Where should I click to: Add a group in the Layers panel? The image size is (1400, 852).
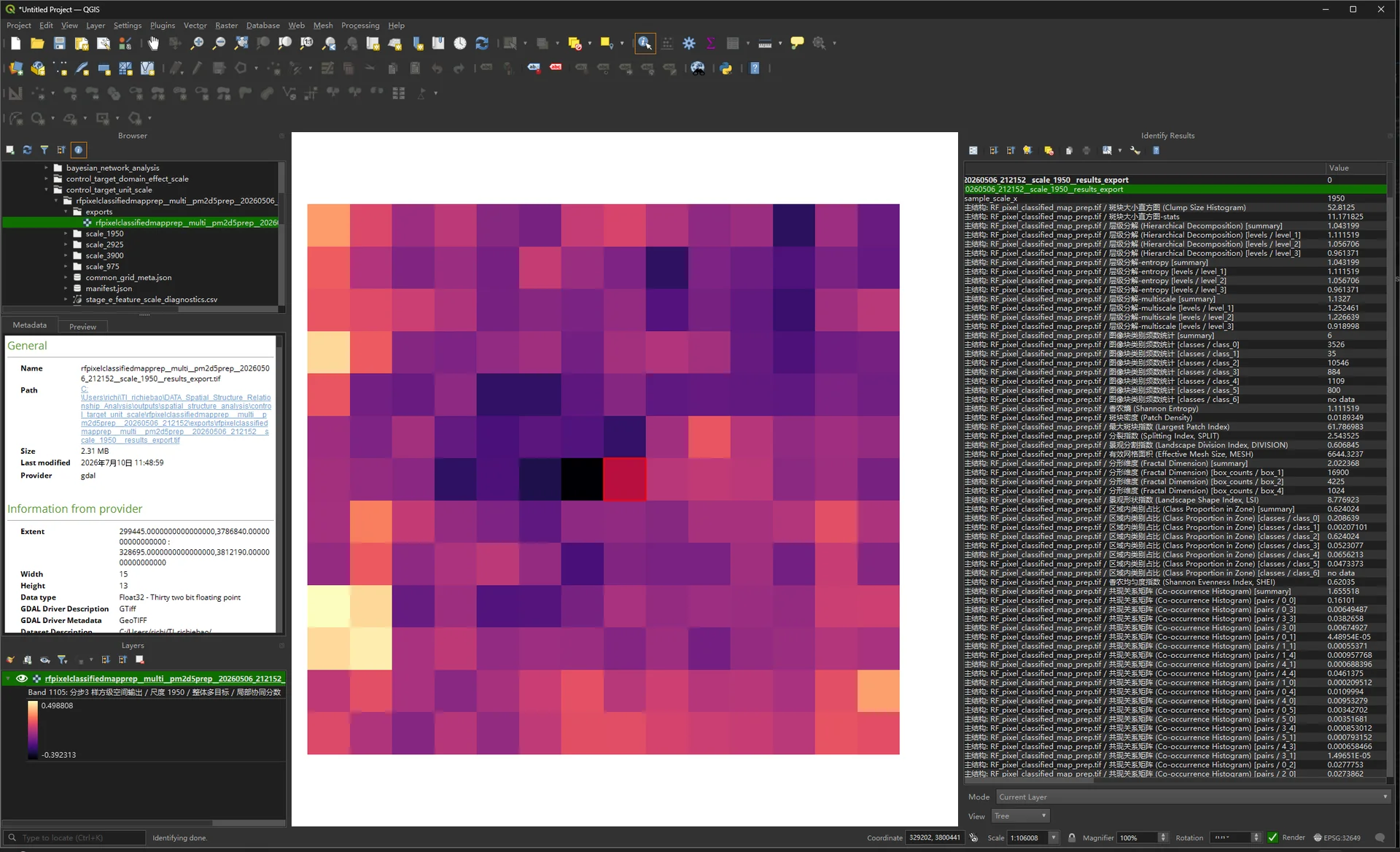pyautogui.click(x=28, y=660)
